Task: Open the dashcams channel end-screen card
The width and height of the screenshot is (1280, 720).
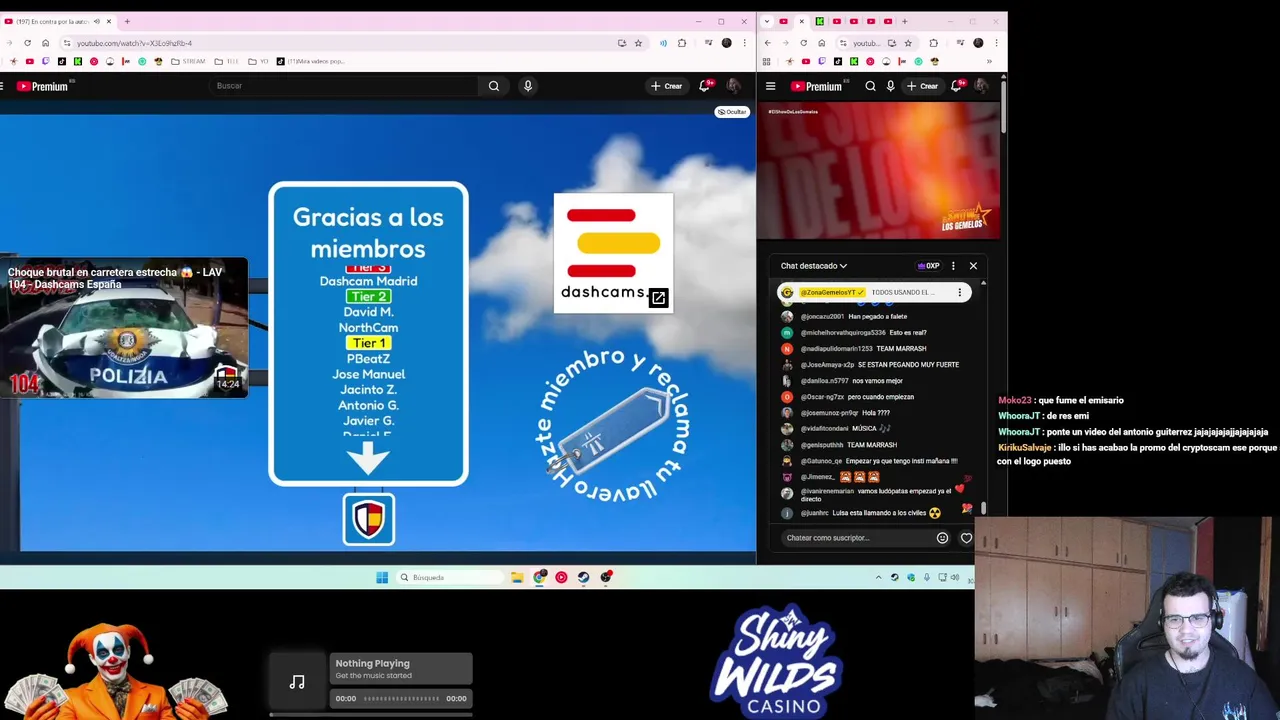Action: (613, 253)
